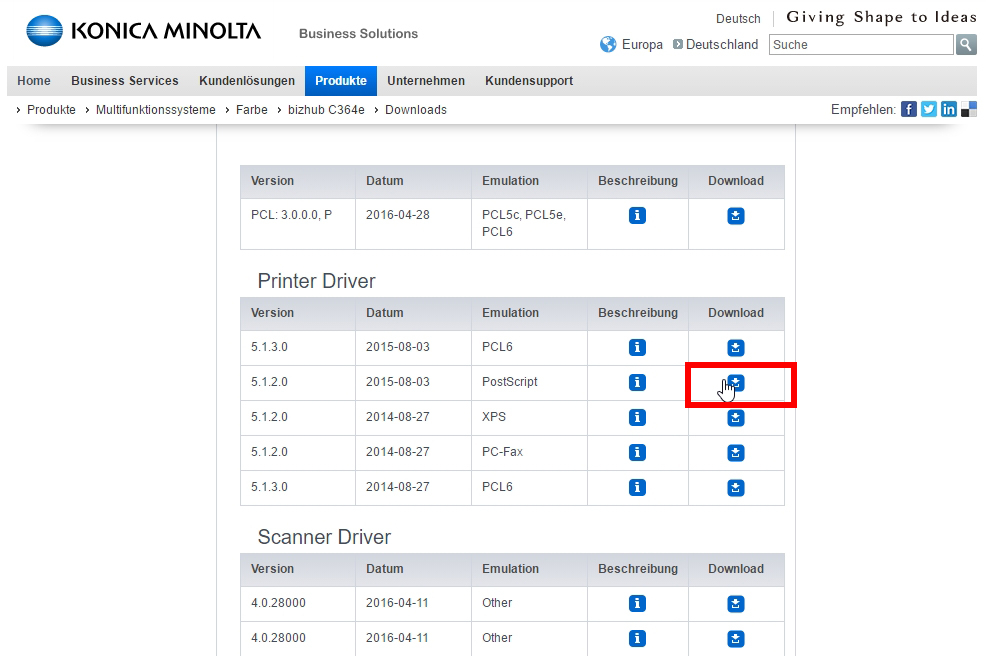Click 'Scanner Driver' heading

pos(324,536)
